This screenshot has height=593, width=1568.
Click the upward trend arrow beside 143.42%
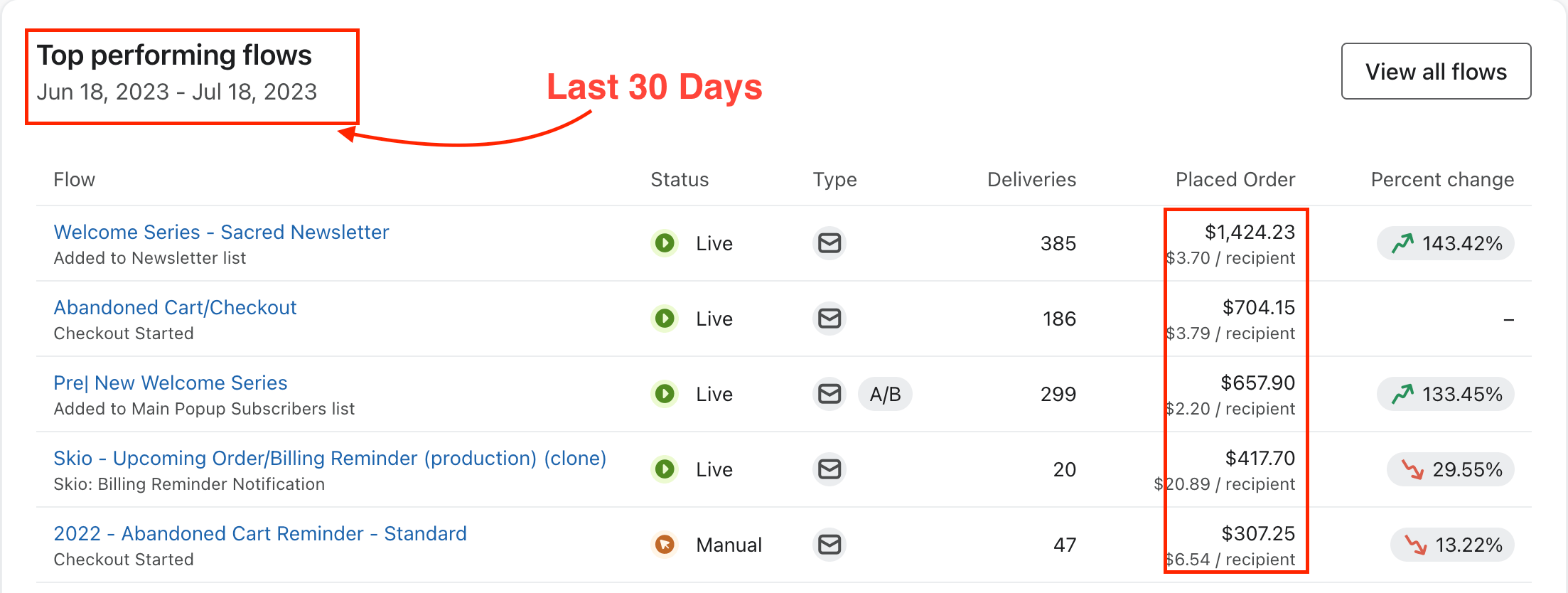point(1402,244)
